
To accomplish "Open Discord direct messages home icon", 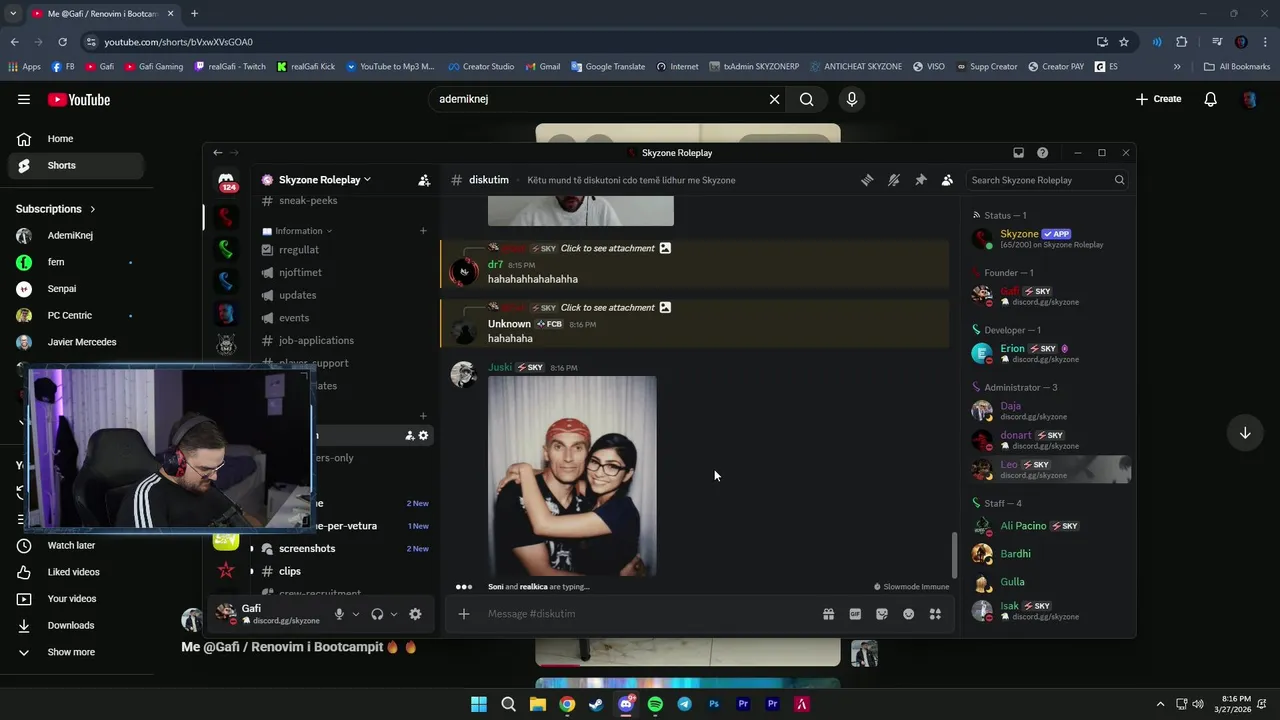I will coord(227,181).
